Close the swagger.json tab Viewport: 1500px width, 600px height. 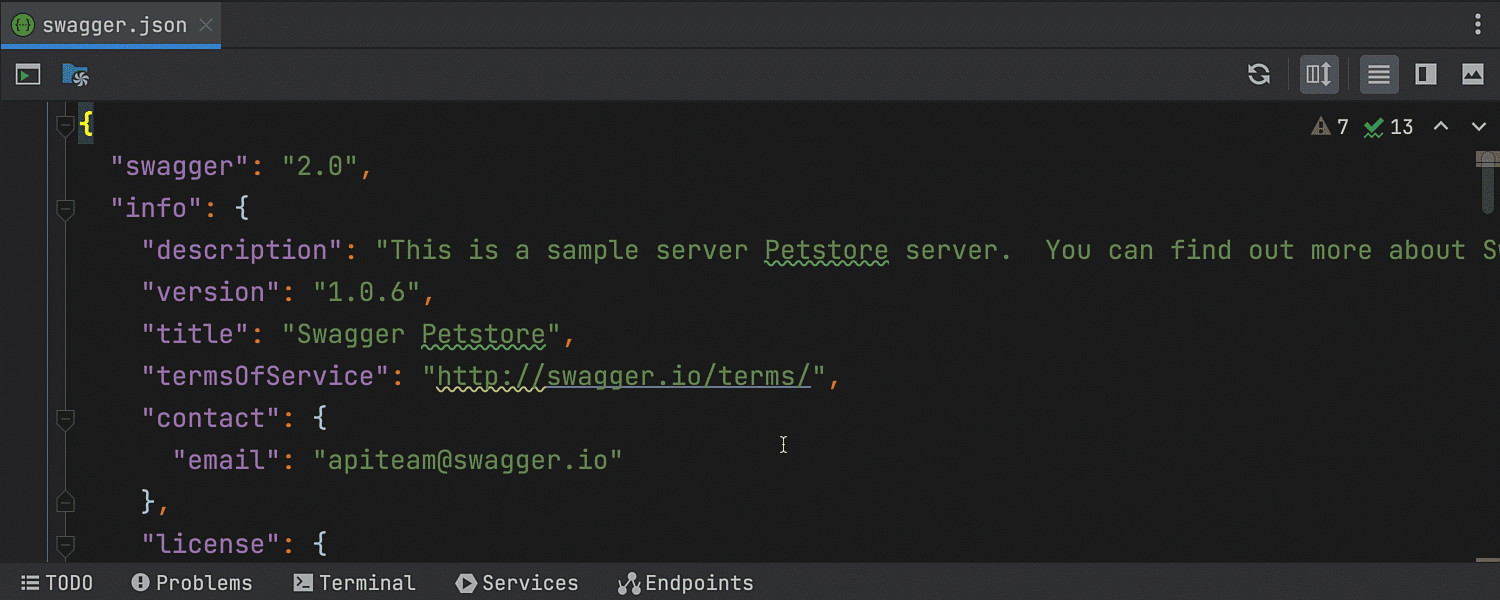[x=206, y=26]
